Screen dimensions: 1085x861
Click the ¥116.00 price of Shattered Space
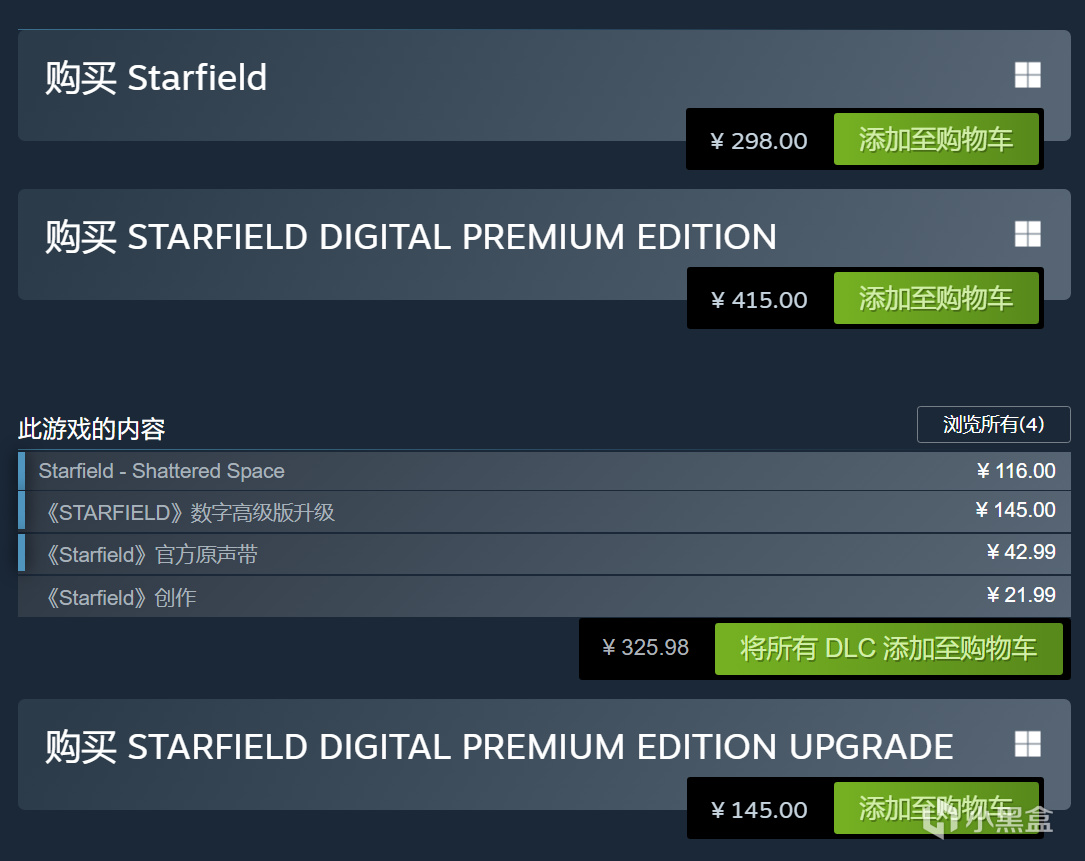coord(1016,471)
